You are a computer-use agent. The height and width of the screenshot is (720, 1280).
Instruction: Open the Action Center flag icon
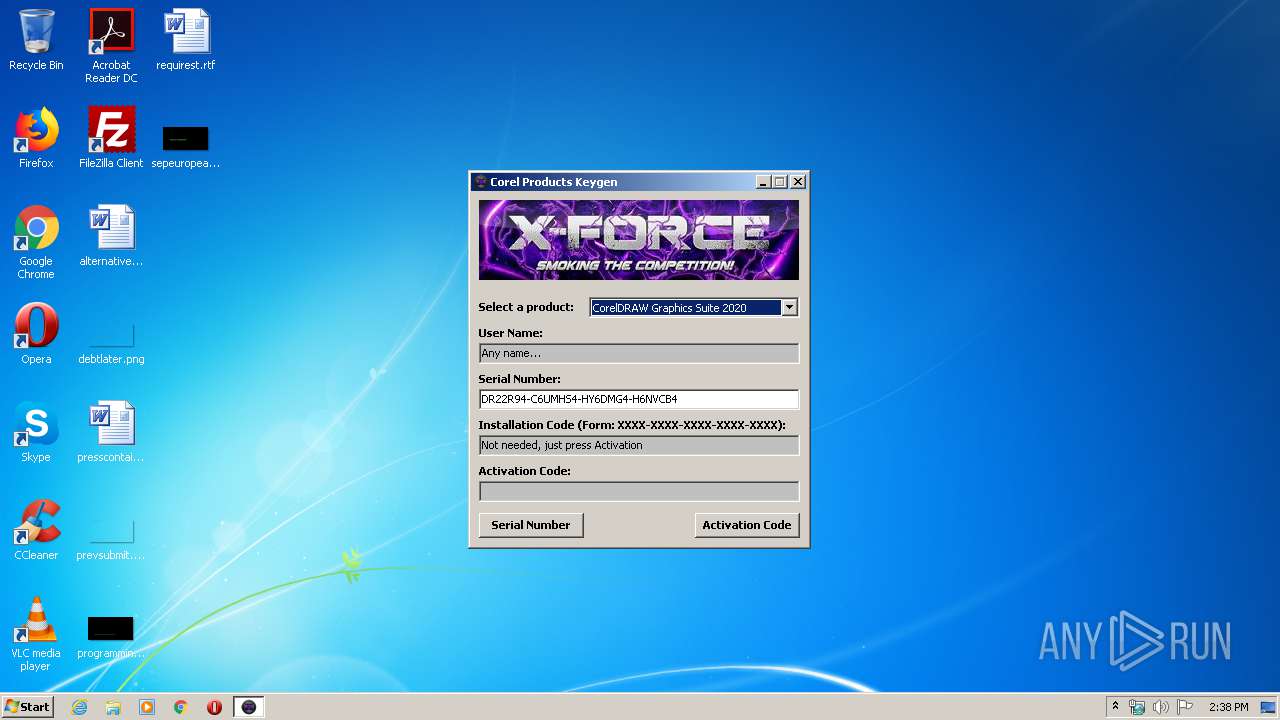pyautogui.click(x=1185, y=707)
